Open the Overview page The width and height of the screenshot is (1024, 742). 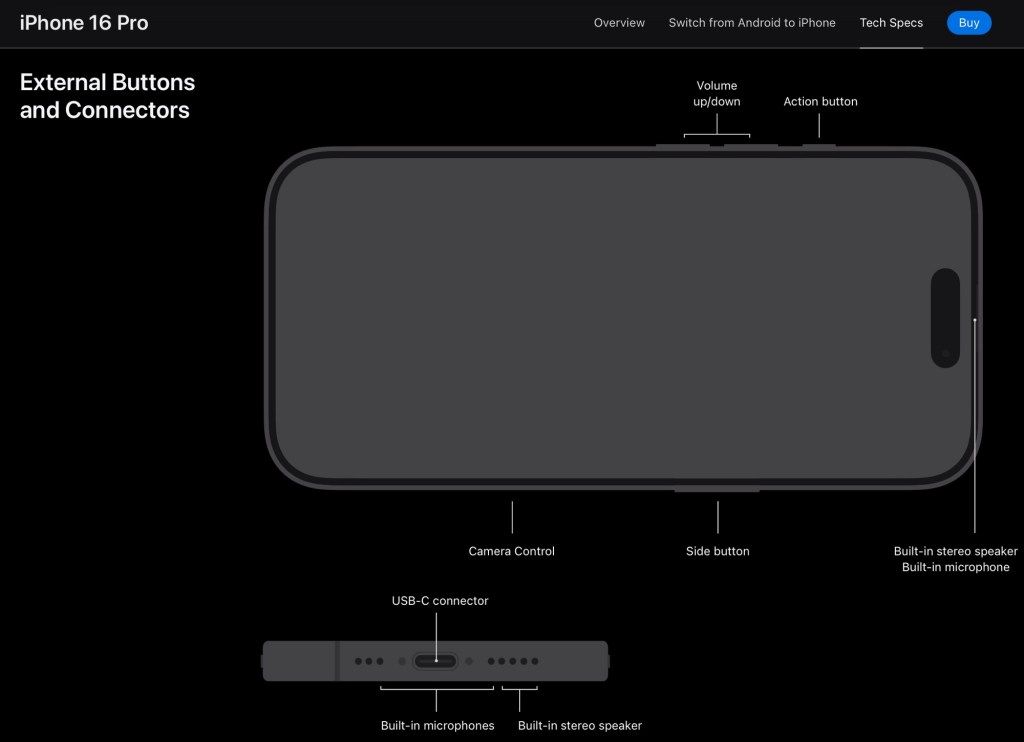(619, 23)
